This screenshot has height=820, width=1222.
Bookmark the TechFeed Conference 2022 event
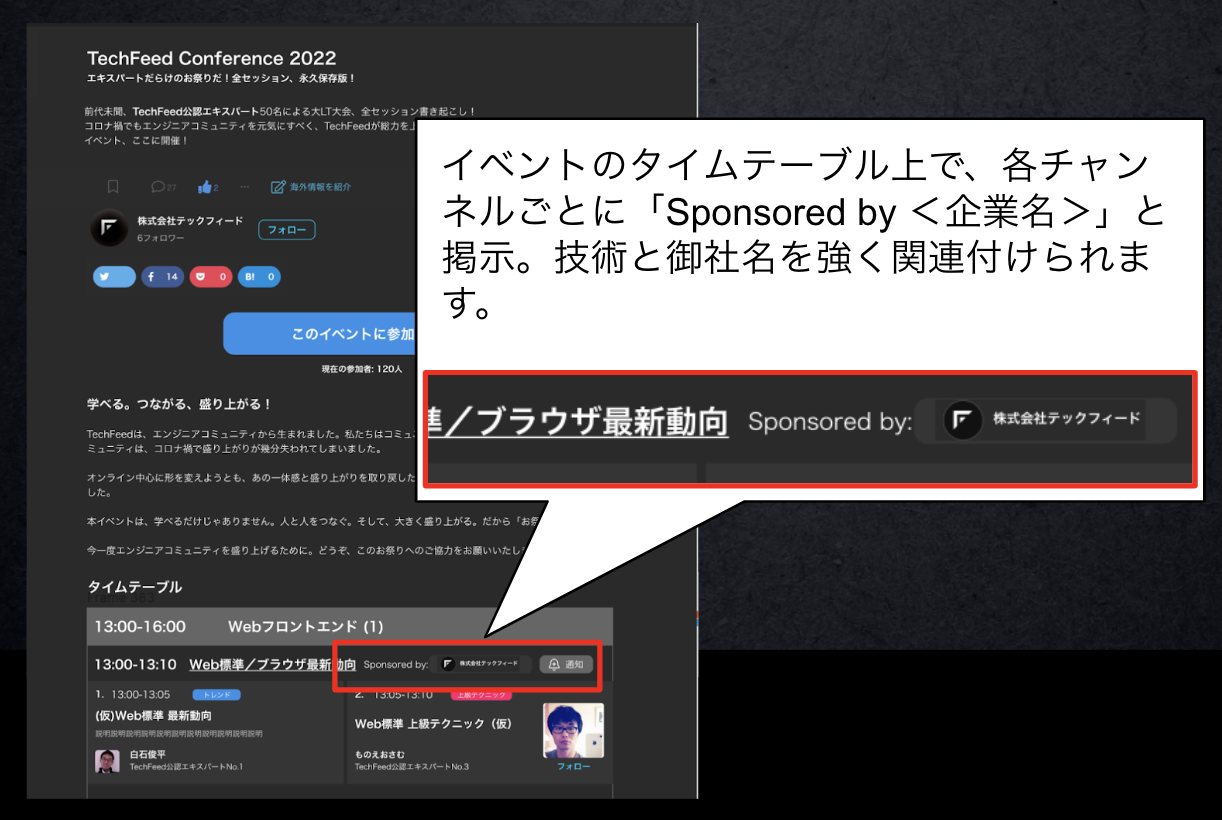pos(113,187)
